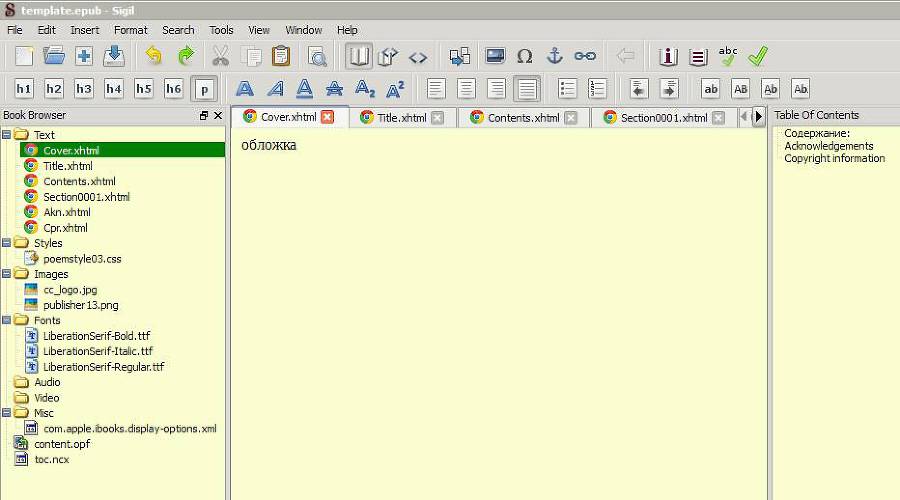Toggle justify text alignment
The height and width of the screenshot is (500, 900).
[527, 89]
